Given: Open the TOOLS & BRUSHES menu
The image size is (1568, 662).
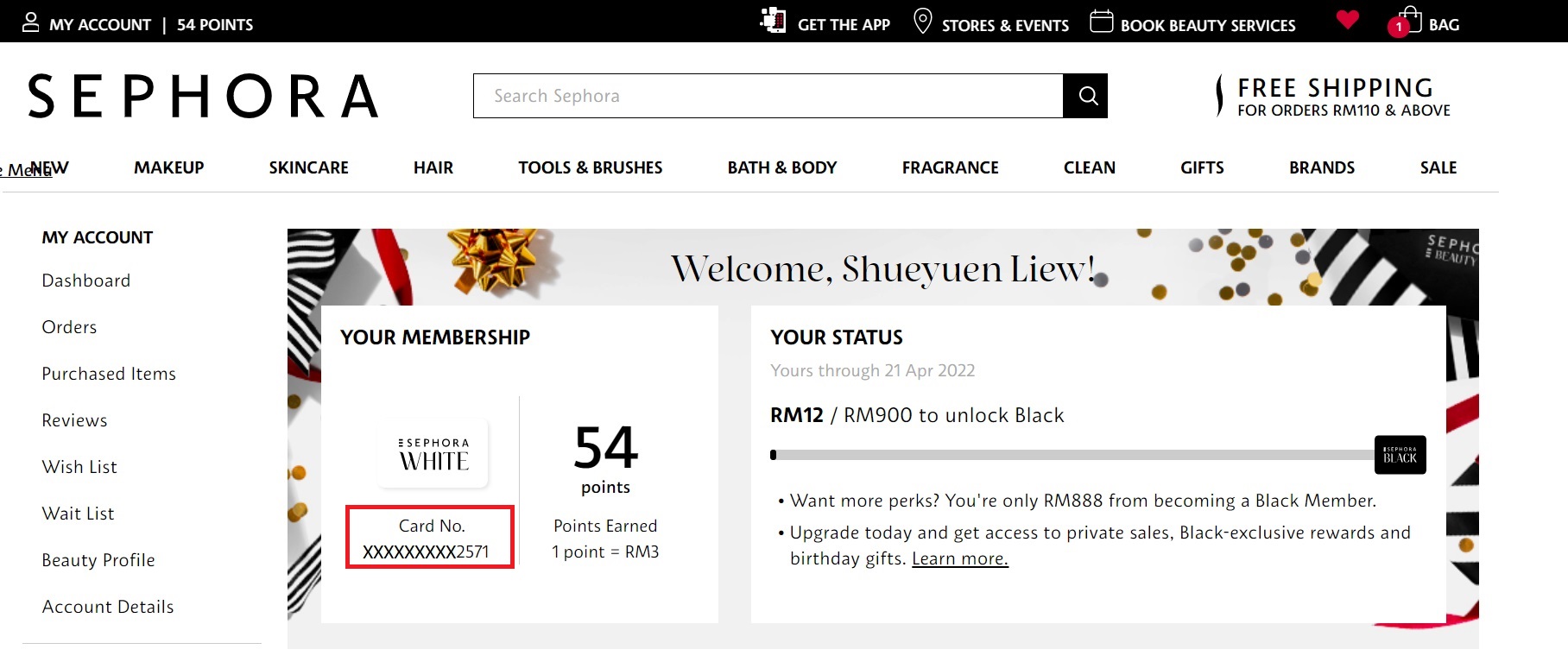Looking at the screenshot, I should tap(591, 167).
